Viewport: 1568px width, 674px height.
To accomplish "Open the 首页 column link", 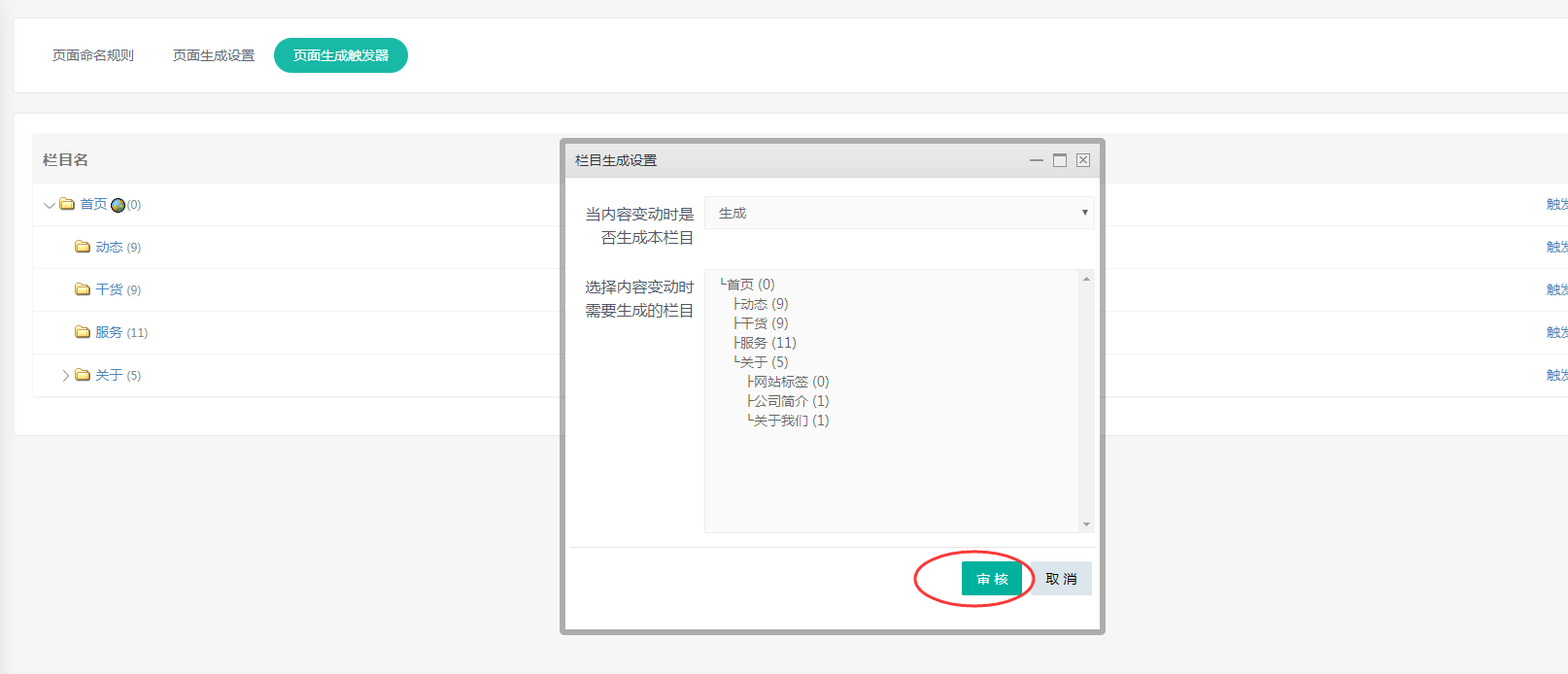I will tap(93, 204).
